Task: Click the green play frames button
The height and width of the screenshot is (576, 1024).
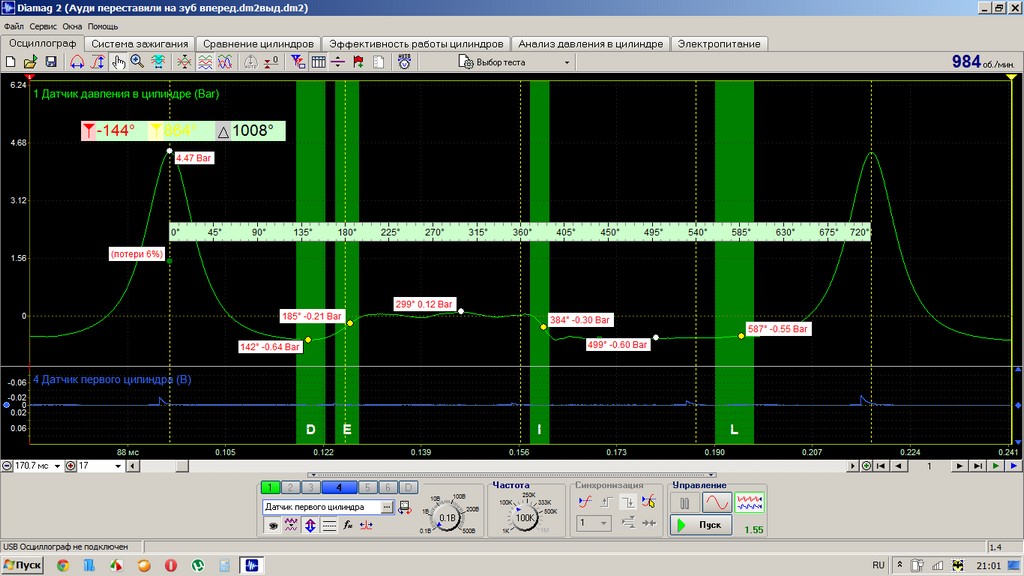Action: pos(996,466)
